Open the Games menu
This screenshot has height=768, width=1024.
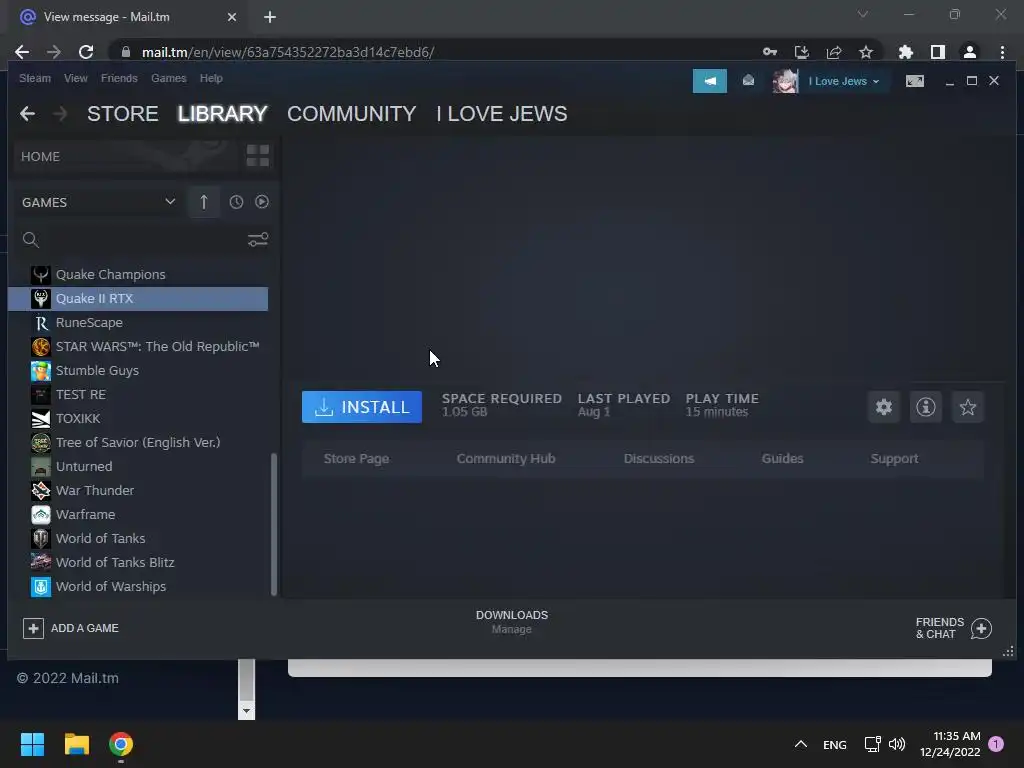168,78
